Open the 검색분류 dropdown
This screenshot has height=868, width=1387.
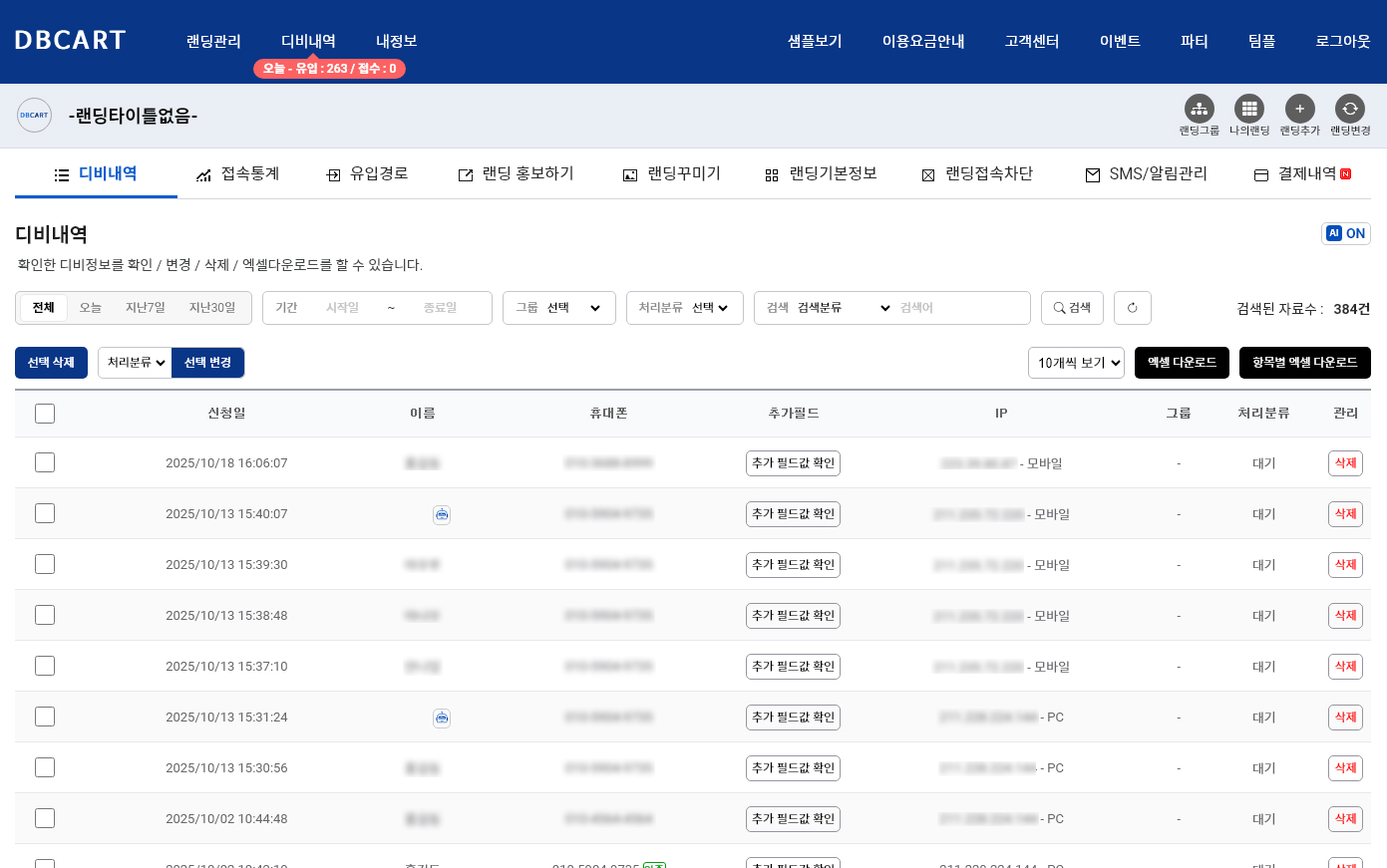point(843,308)
